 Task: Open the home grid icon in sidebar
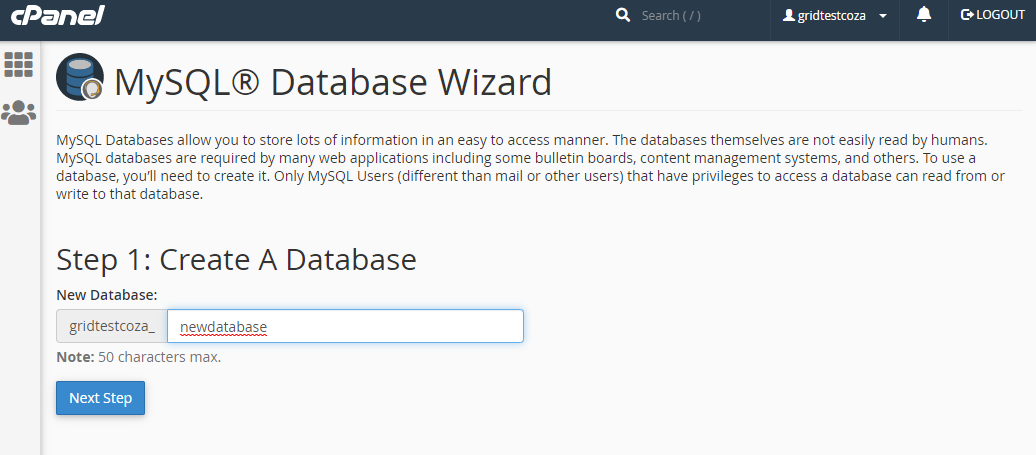[18, 64]
